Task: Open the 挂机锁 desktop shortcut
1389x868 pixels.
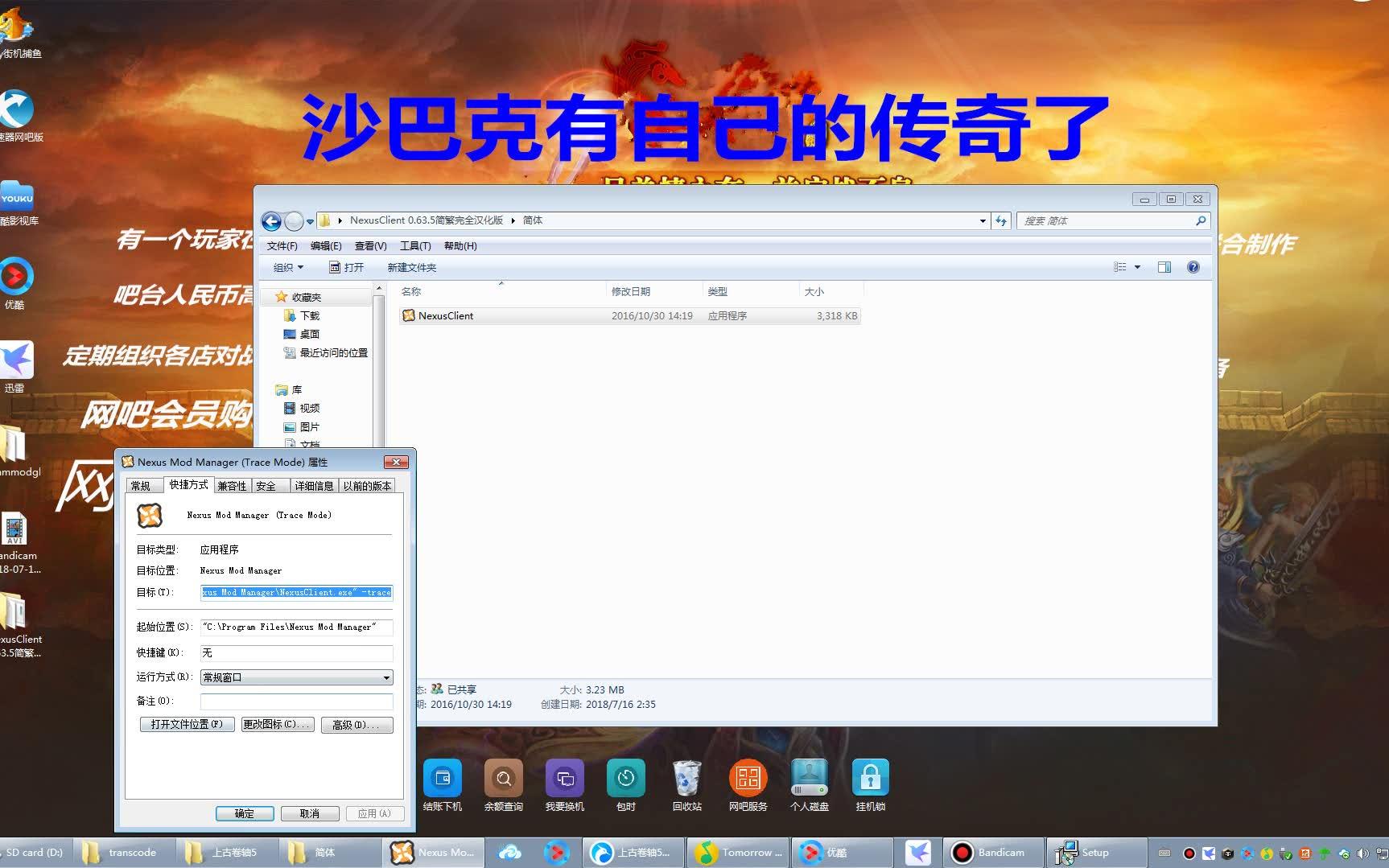Action: pos(871,784)
